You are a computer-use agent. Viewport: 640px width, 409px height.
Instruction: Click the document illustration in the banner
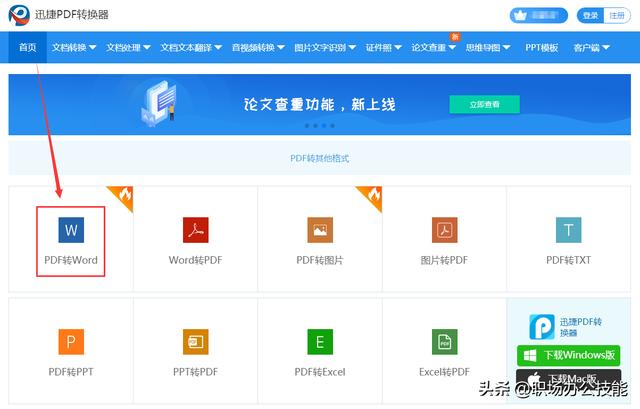(159, 102)
